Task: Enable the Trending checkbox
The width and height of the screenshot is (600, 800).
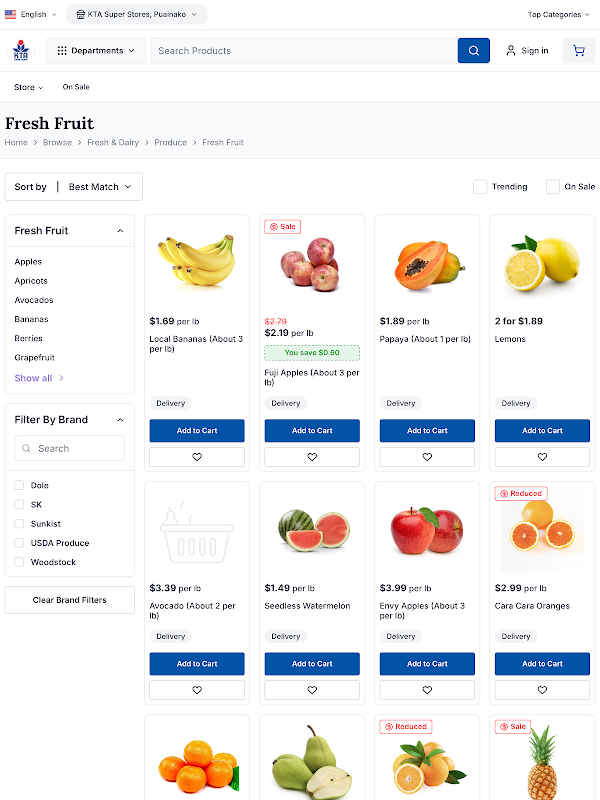Action: pos(480,187)
